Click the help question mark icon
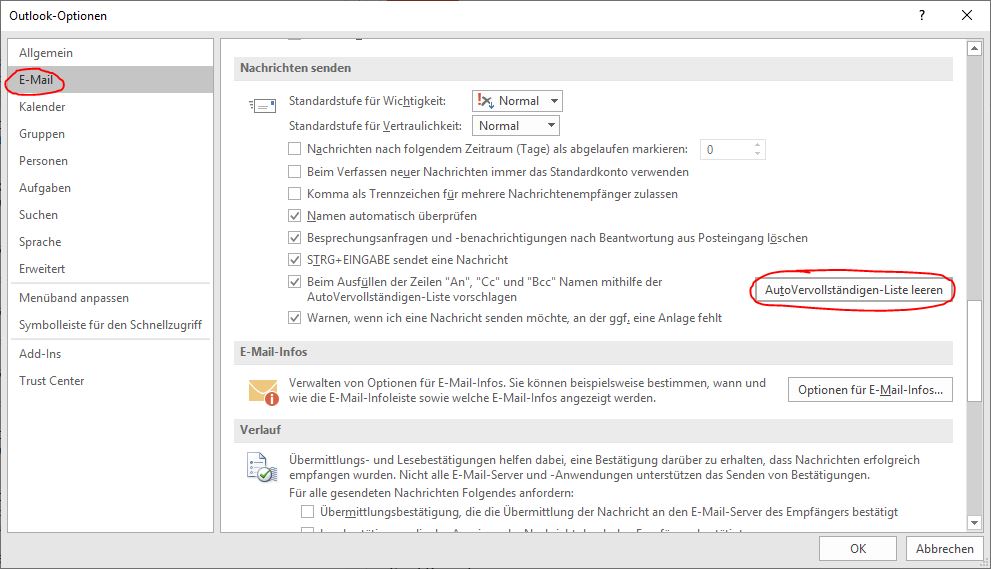The width and height of the screenshot is (991, 569). (922, 15)
